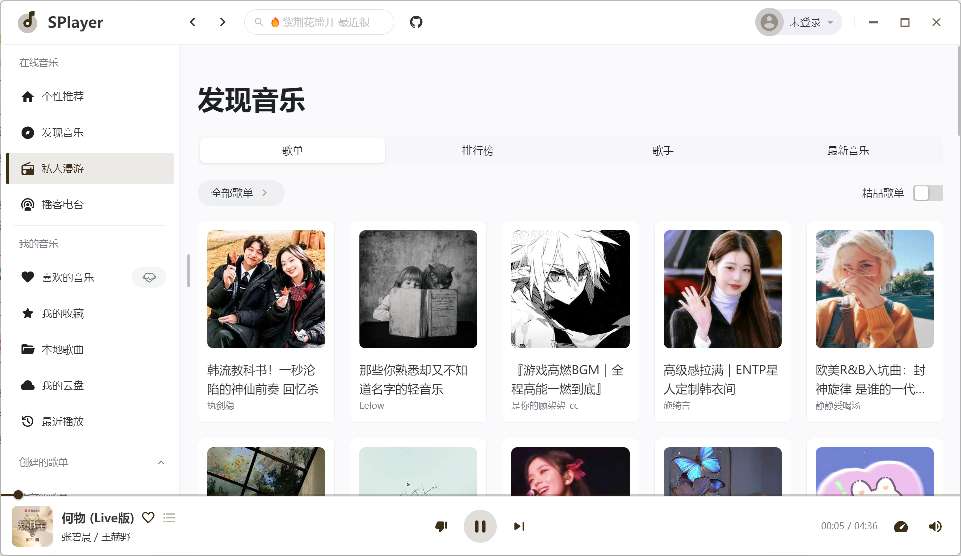Mute the volume using the speaker icon
Image resolution: width=961 pixels, height=556 pixels.
click(935, 526)
